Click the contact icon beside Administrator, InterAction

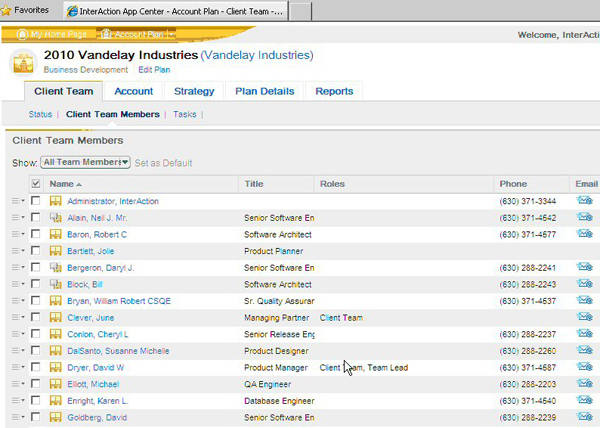pyautogui.click(x=55, y=201)
